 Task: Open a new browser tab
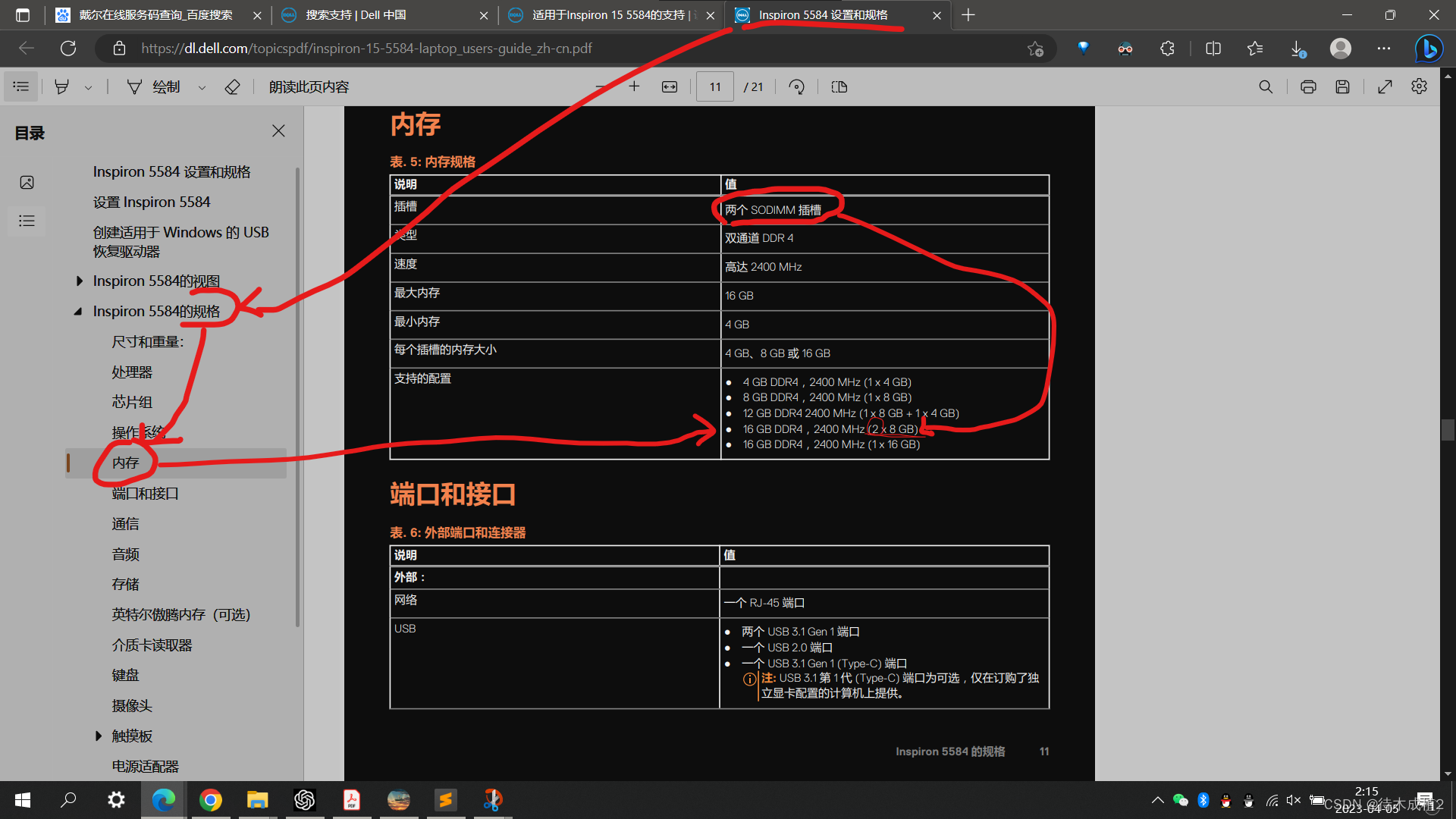(x=968, y=15)
